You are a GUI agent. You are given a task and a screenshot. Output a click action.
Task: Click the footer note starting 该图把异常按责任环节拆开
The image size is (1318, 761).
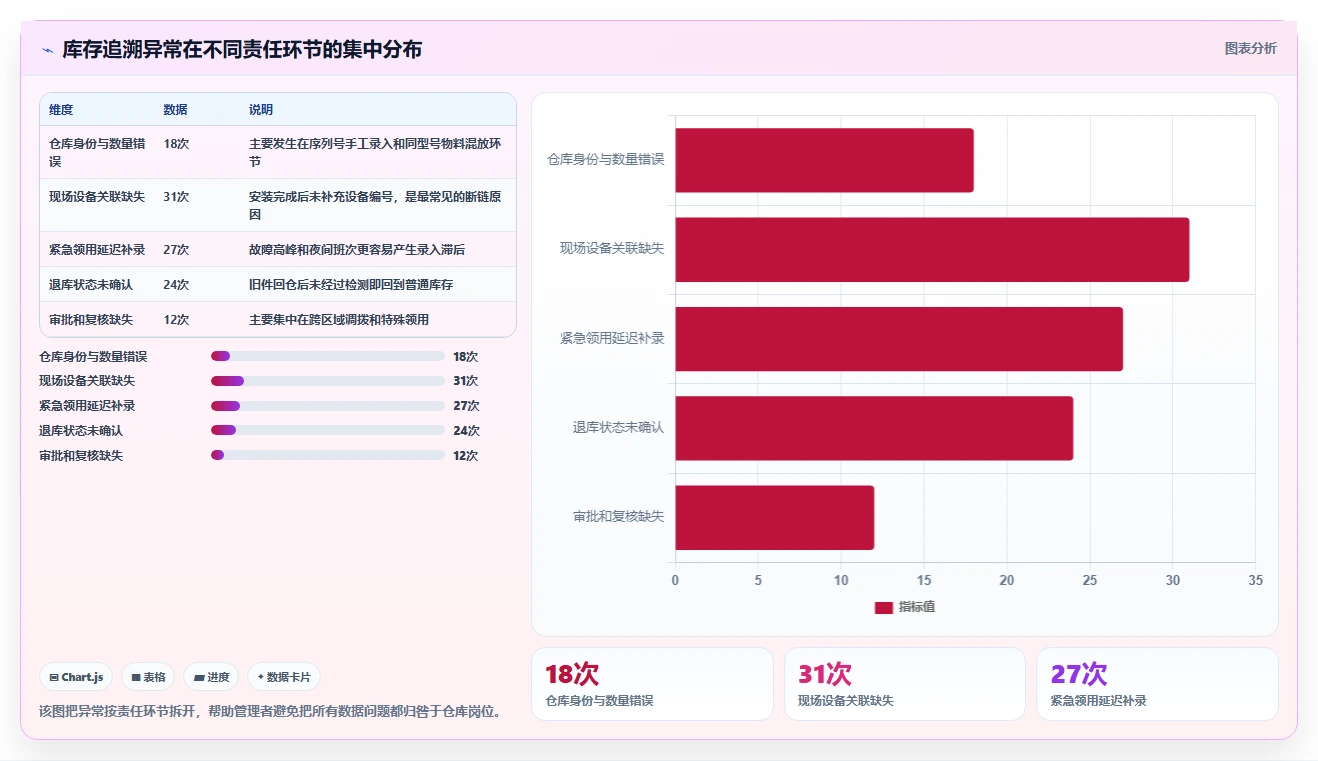tap(270, 712)
